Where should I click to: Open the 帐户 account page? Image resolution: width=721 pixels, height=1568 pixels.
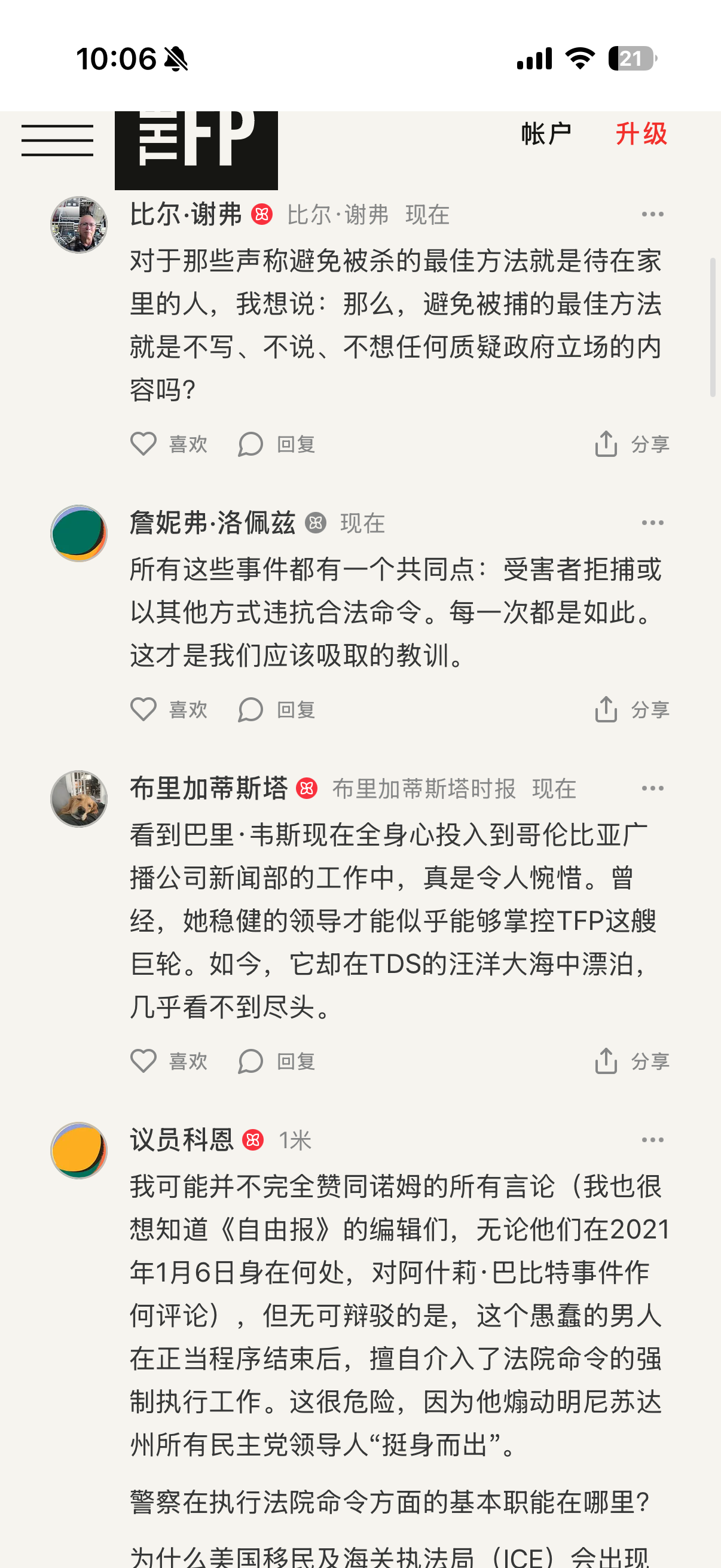pyautogui.click(x=546, y=134)
